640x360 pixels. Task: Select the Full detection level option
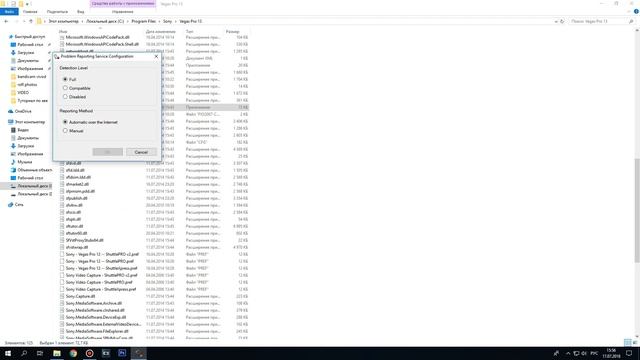click(x=69, y=79)
